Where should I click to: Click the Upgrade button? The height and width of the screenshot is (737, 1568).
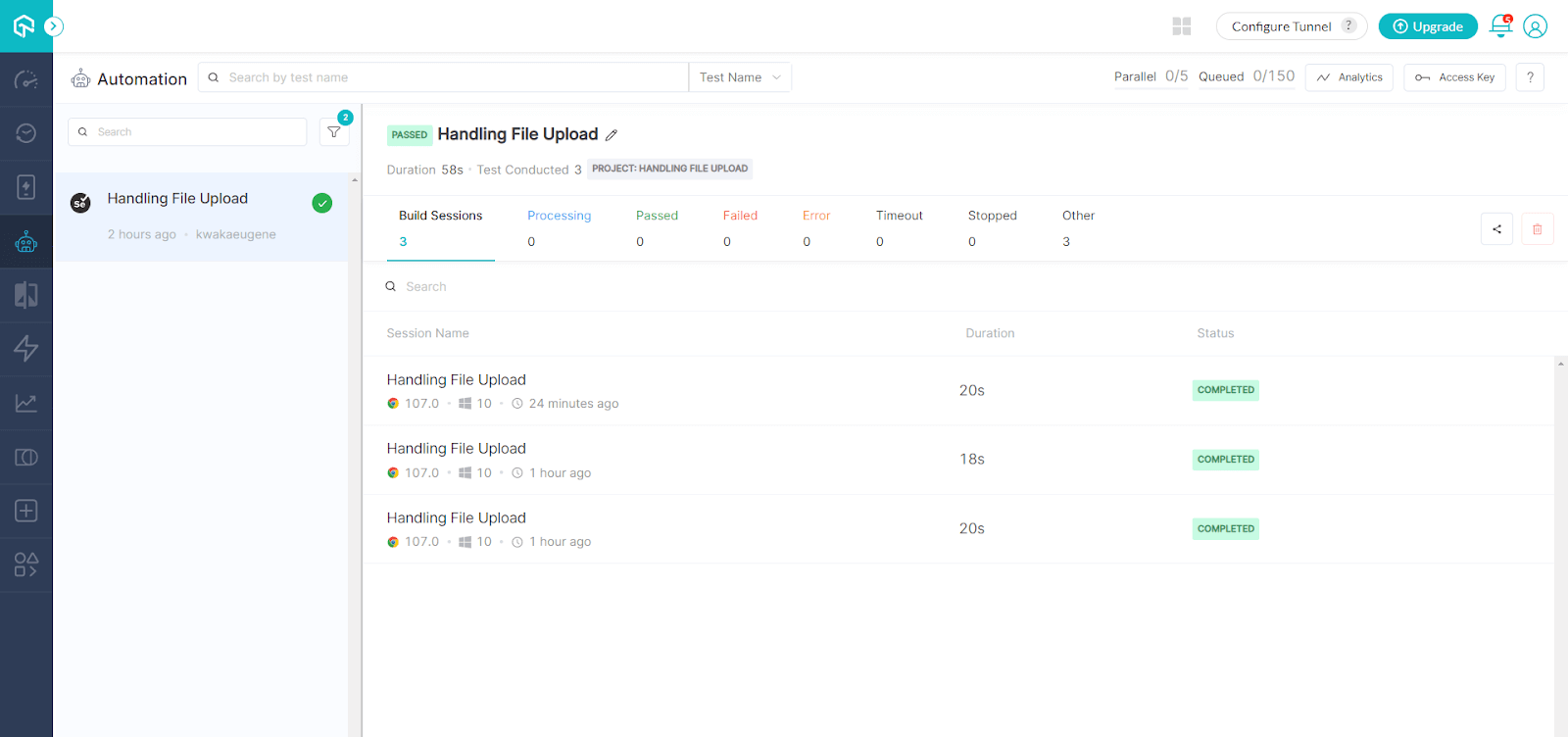(x=1428, y=26)
